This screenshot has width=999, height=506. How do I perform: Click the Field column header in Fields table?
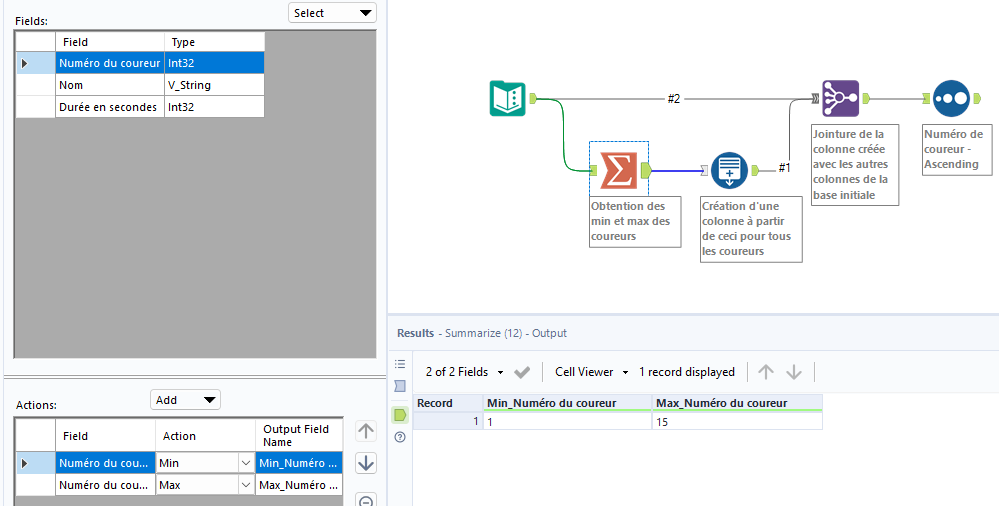pos(110,42)
